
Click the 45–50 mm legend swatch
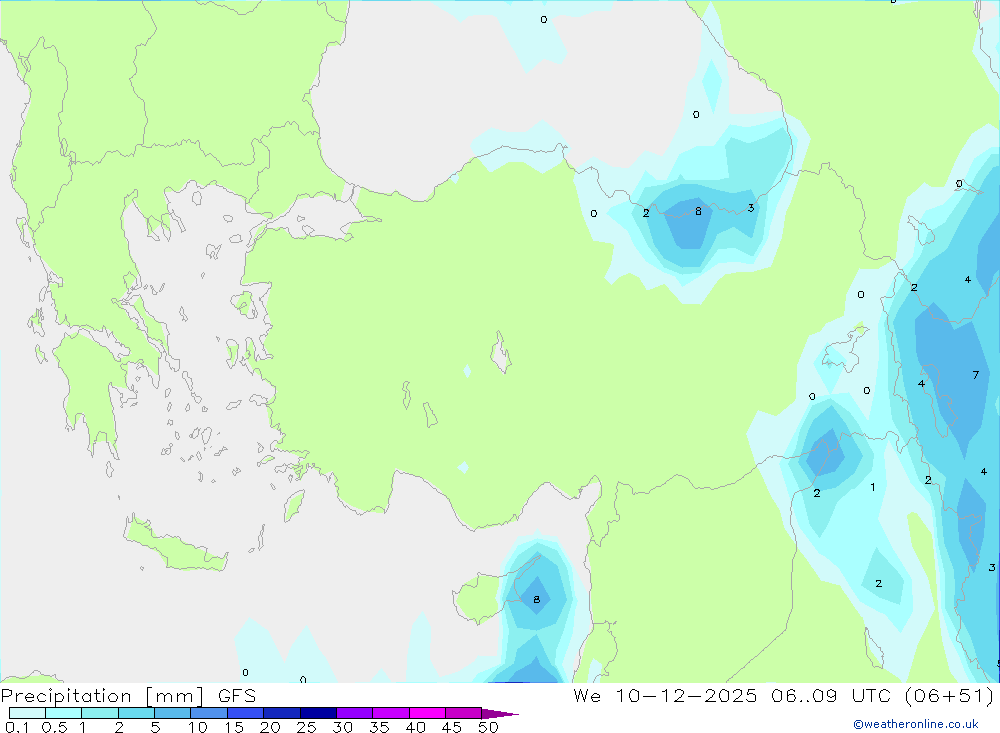(464, 713)
